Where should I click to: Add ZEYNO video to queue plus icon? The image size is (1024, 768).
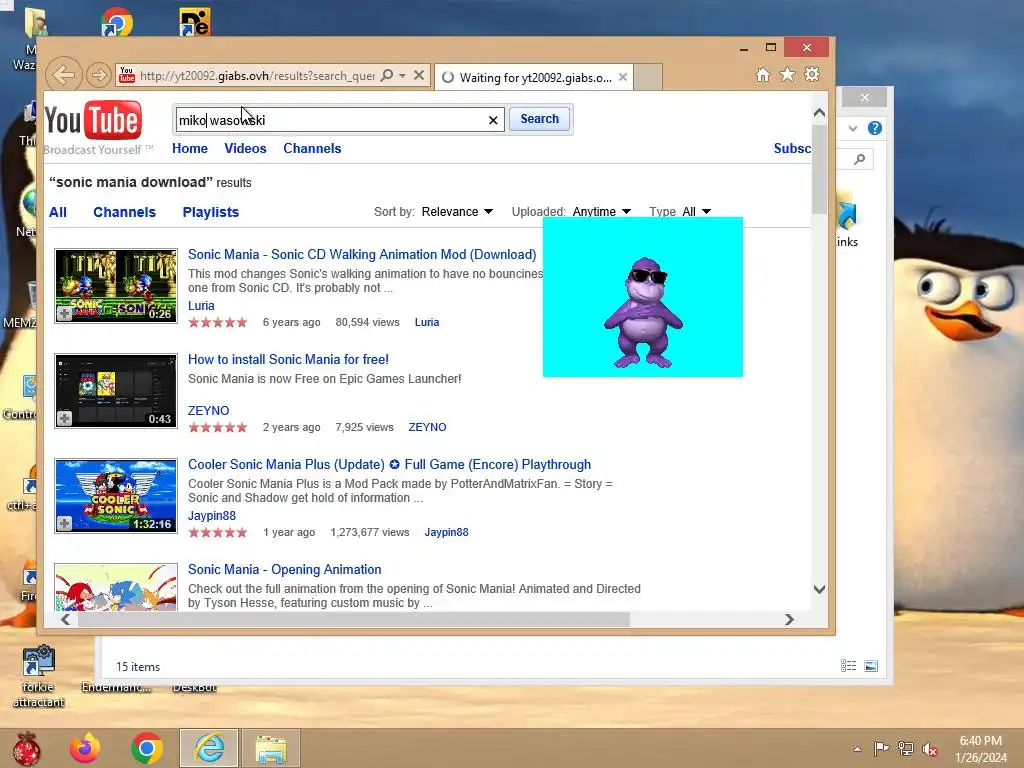(64, 419)
